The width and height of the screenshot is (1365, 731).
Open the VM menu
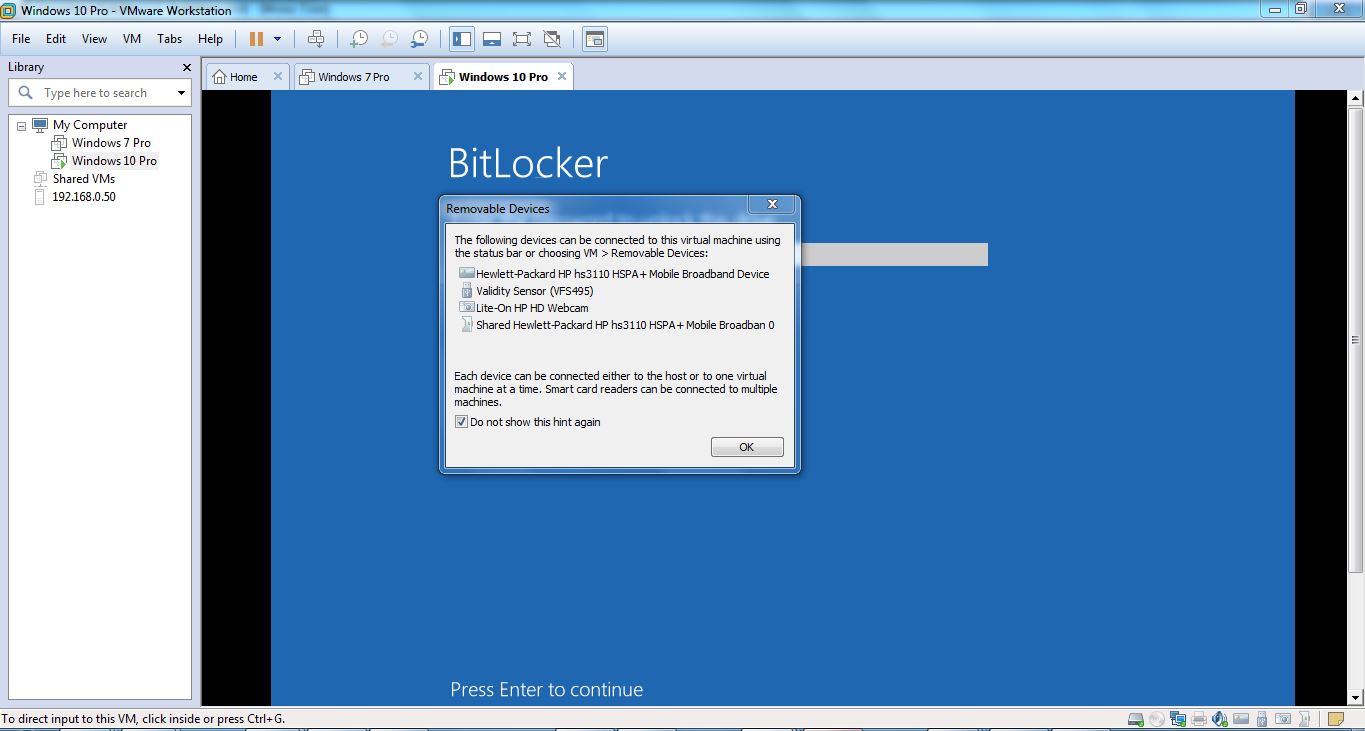pos(131,39)
